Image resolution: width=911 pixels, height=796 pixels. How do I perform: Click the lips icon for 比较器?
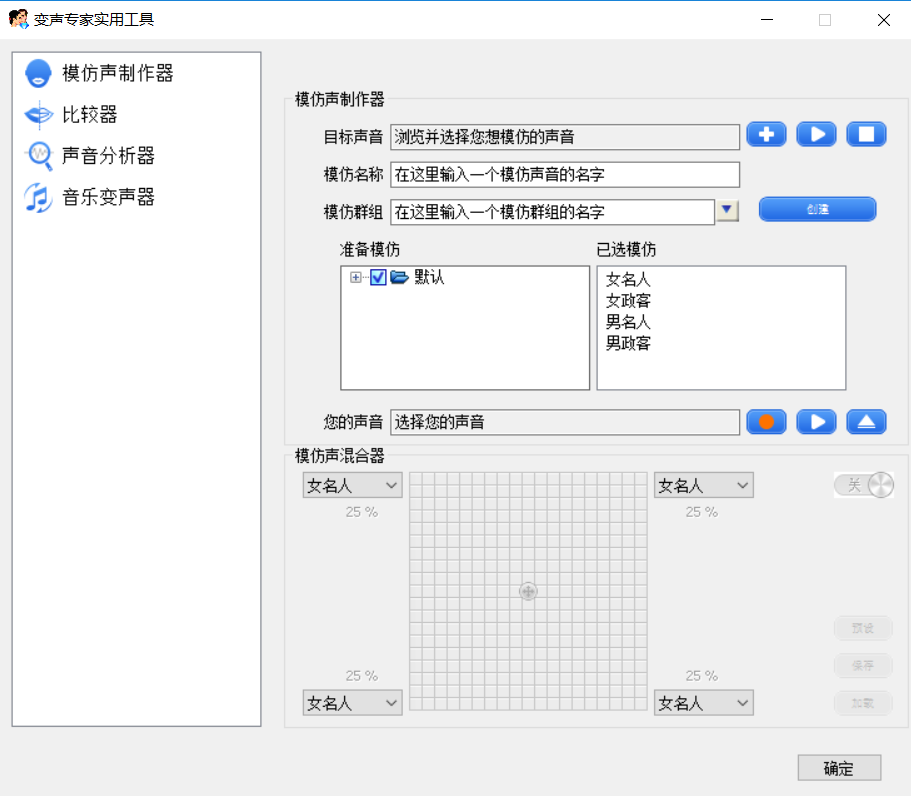click(39, 114)
